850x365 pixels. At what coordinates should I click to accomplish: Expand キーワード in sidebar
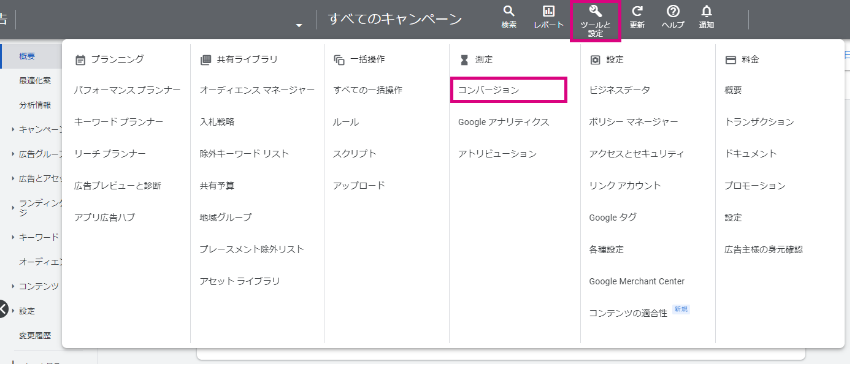coord(13,237)
